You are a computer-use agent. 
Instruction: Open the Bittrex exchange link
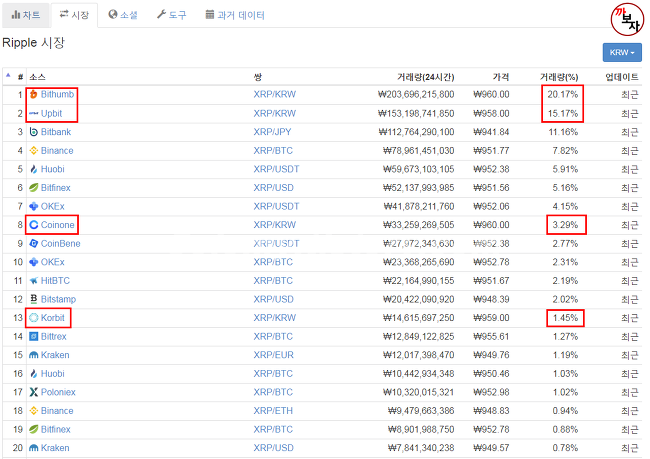click(x=53, y=336)
